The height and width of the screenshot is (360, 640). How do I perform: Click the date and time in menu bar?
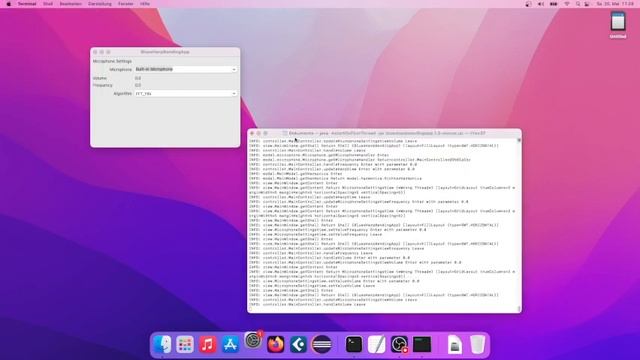tap(616, 4)
